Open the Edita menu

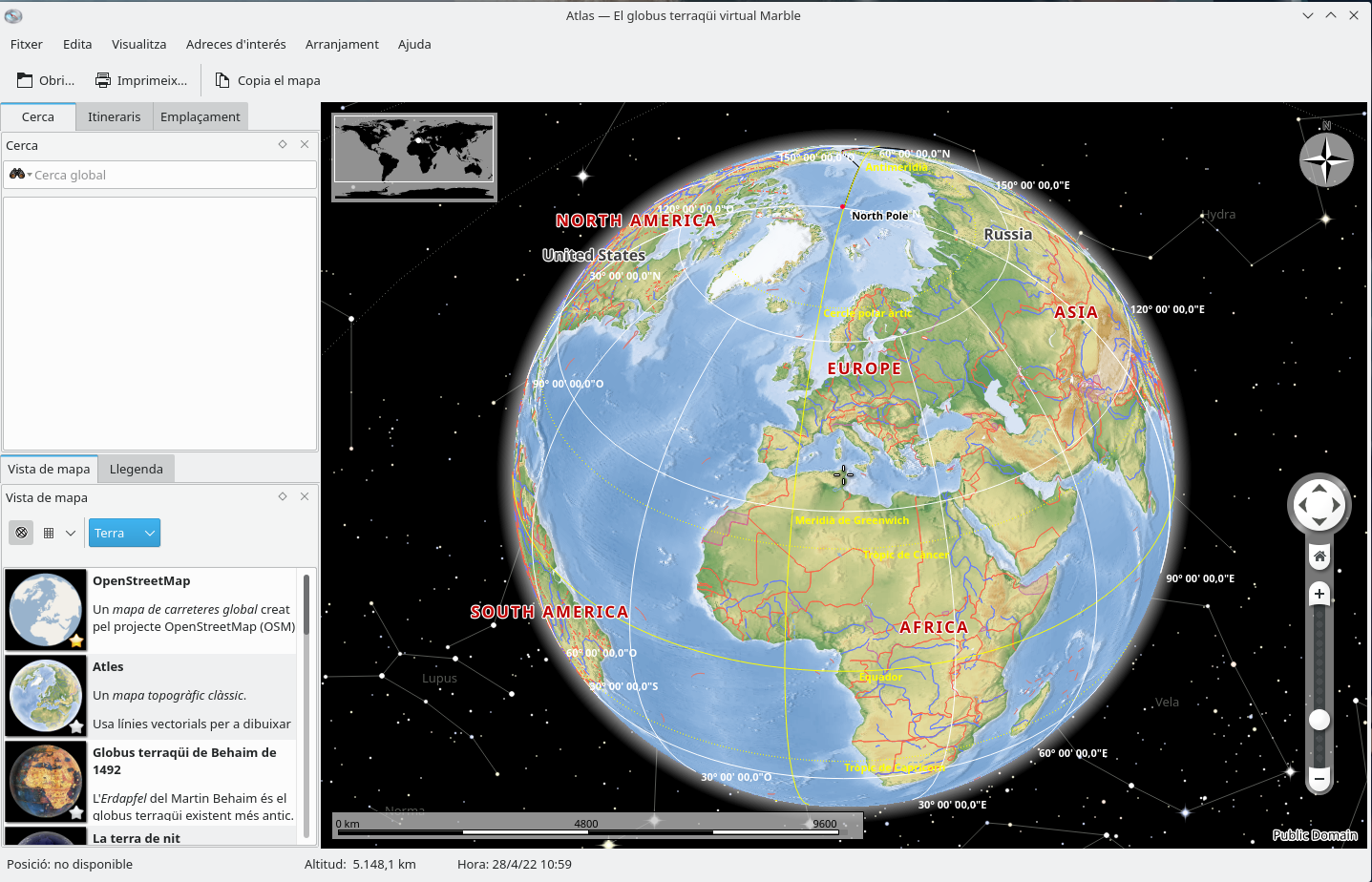click(77, 44)
